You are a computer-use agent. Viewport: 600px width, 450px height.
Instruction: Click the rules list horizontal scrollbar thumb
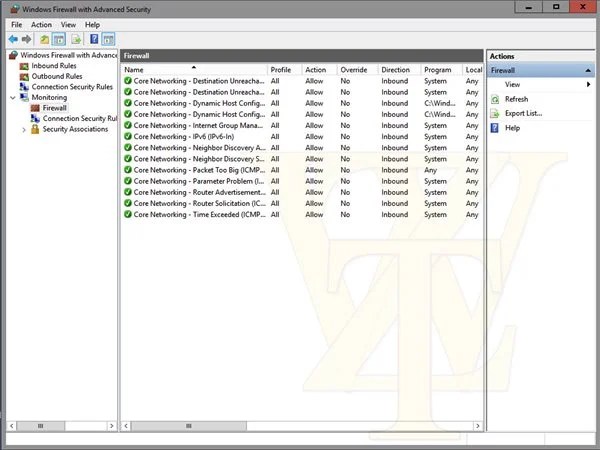tap(189, 426)
